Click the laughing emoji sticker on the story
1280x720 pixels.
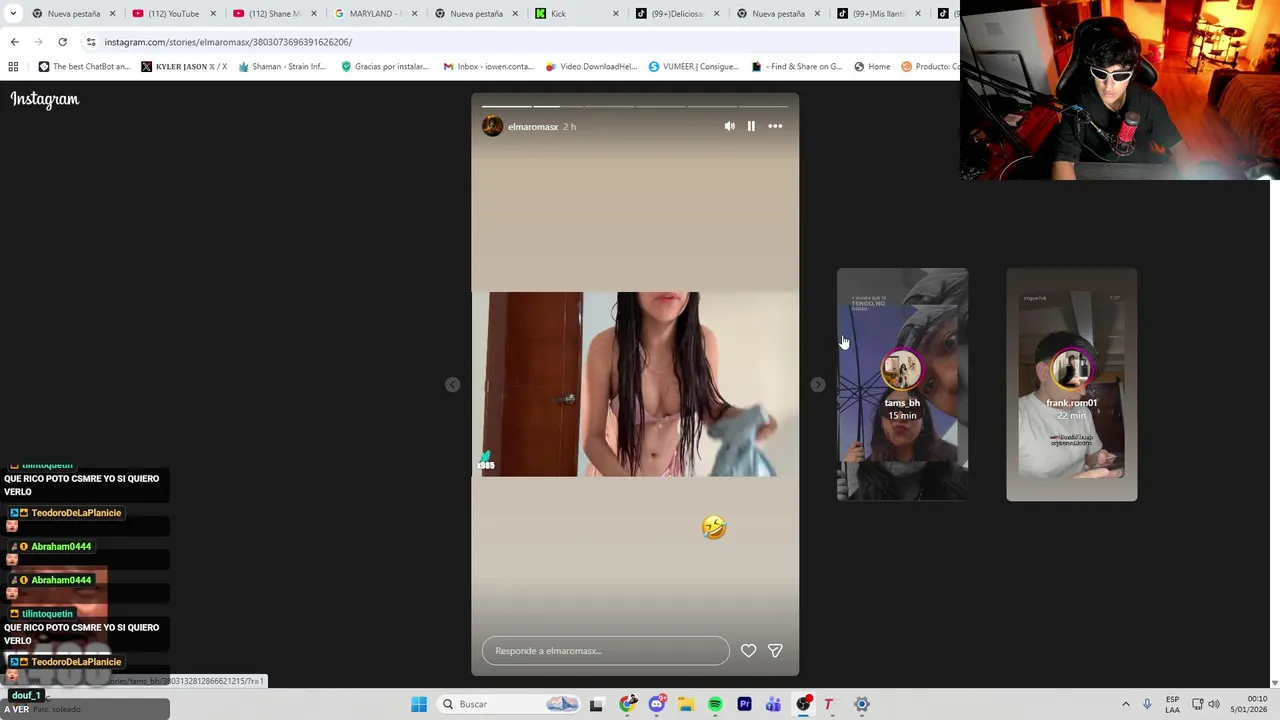tap(713, 527)
